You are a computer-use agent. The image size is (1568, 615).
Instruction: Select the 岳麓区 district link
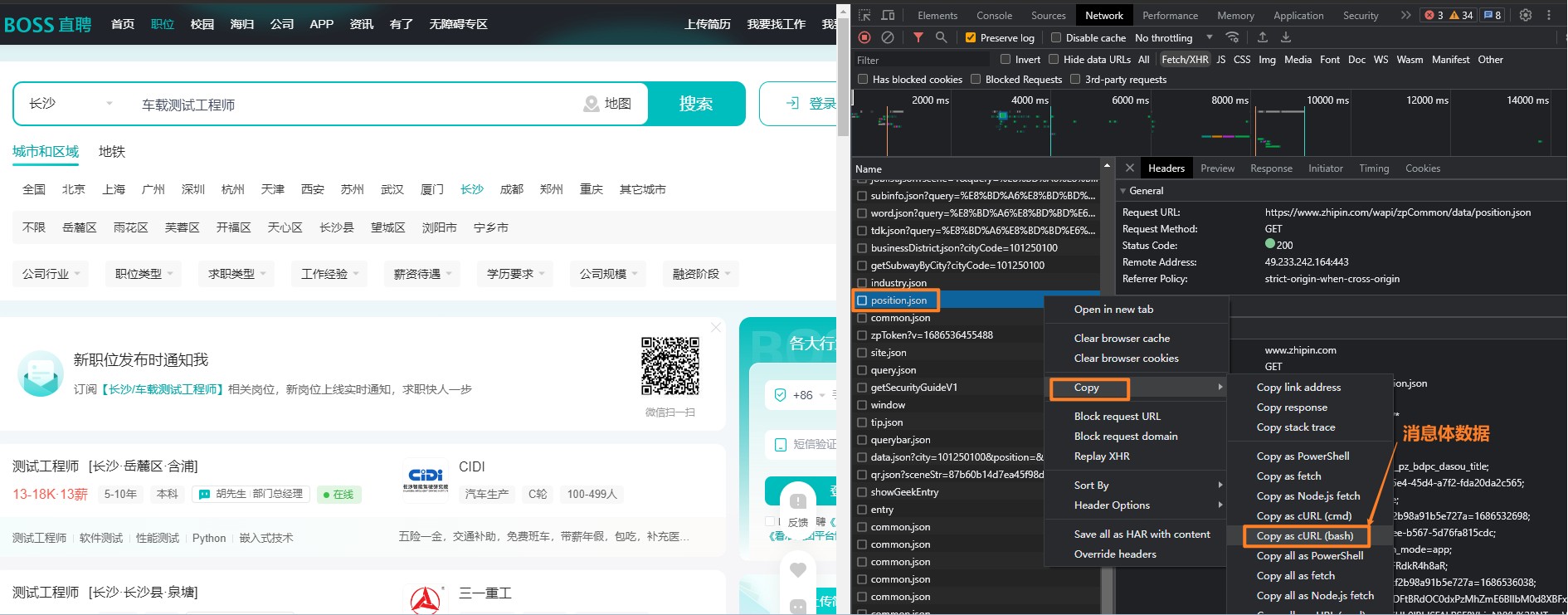pyautogui.click(x=80, y=227)
